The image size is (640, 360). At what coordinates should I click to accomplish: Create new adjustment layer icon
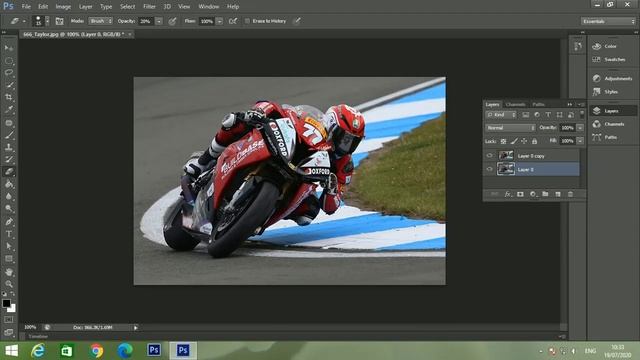pyautogui.click(x=533, y=194)
